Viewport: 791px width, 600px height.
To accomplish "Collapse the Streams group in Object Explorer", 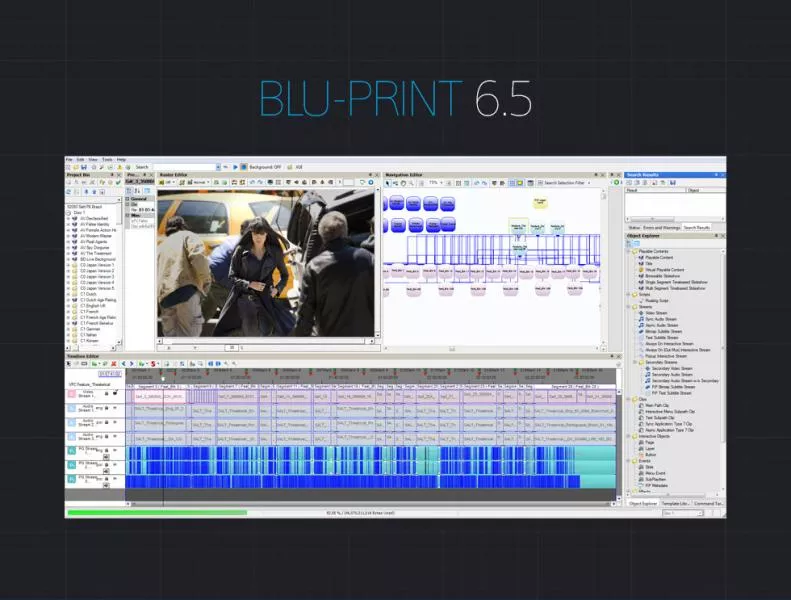I will click(x=629, y=307).
